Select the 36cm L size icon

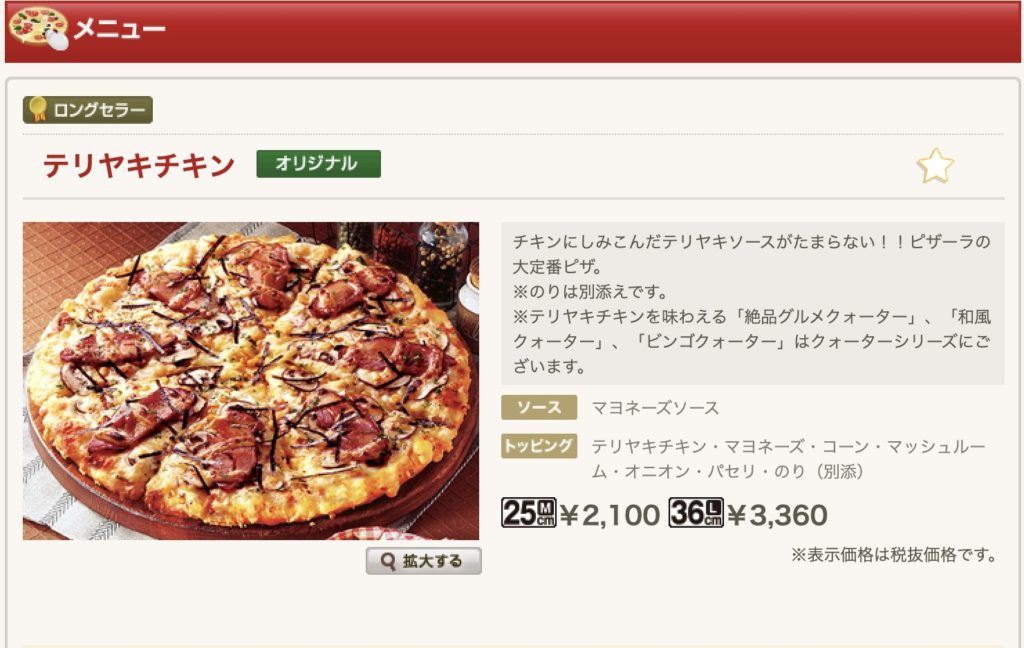pyautogui.click(x=696, y=513)
